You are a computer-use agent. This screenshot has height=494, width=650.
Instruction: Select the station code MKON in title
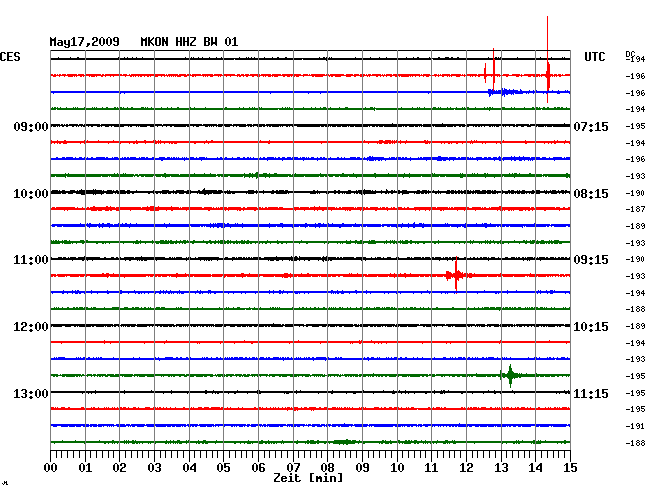point(154,42)
